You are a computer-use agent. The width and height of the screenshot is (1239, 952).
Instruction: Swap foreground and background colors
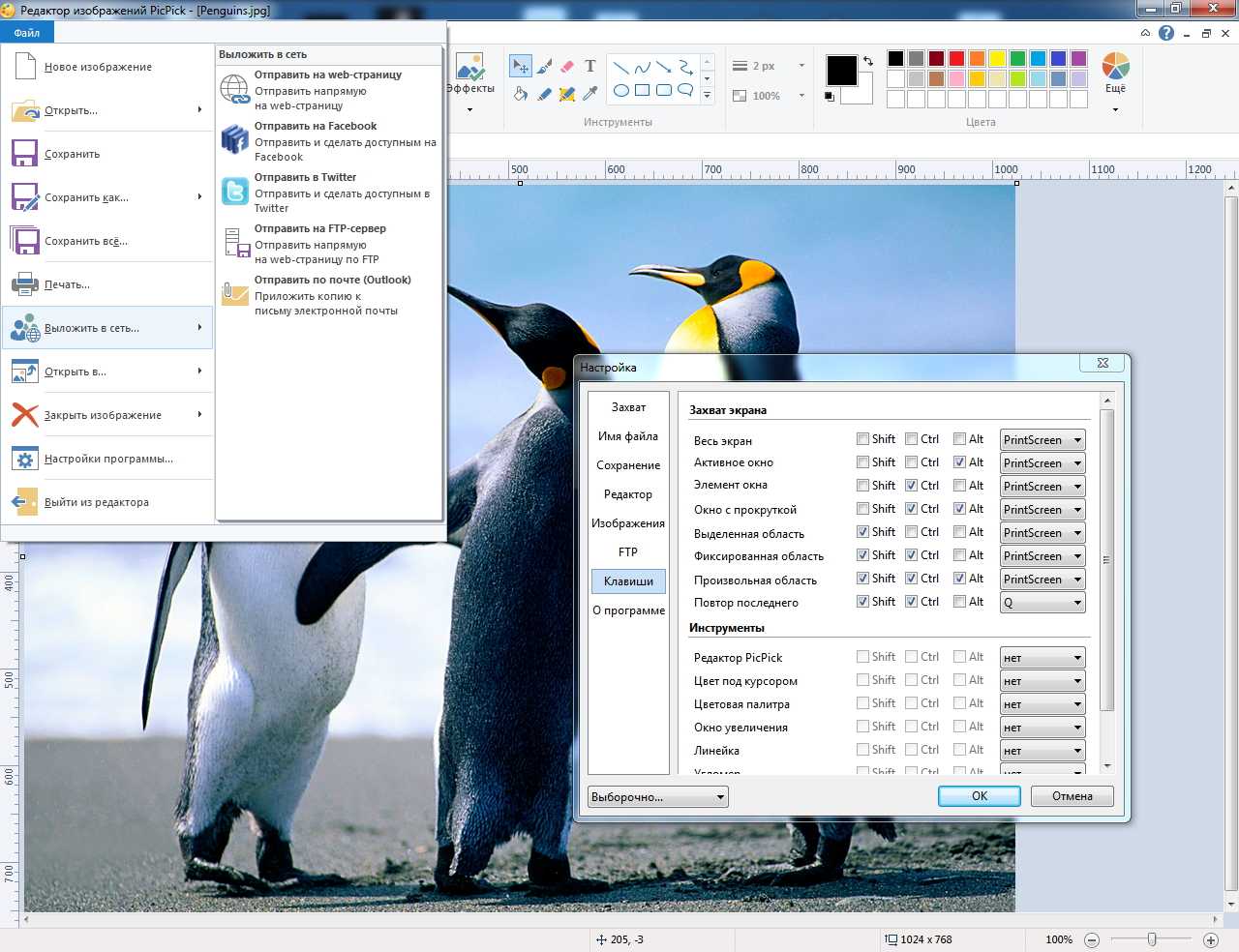[x=867, y=61]
